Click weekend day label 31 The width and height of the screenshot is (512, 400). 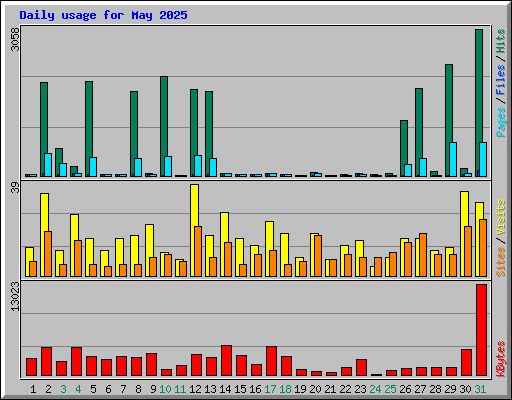tap(480, 389)
